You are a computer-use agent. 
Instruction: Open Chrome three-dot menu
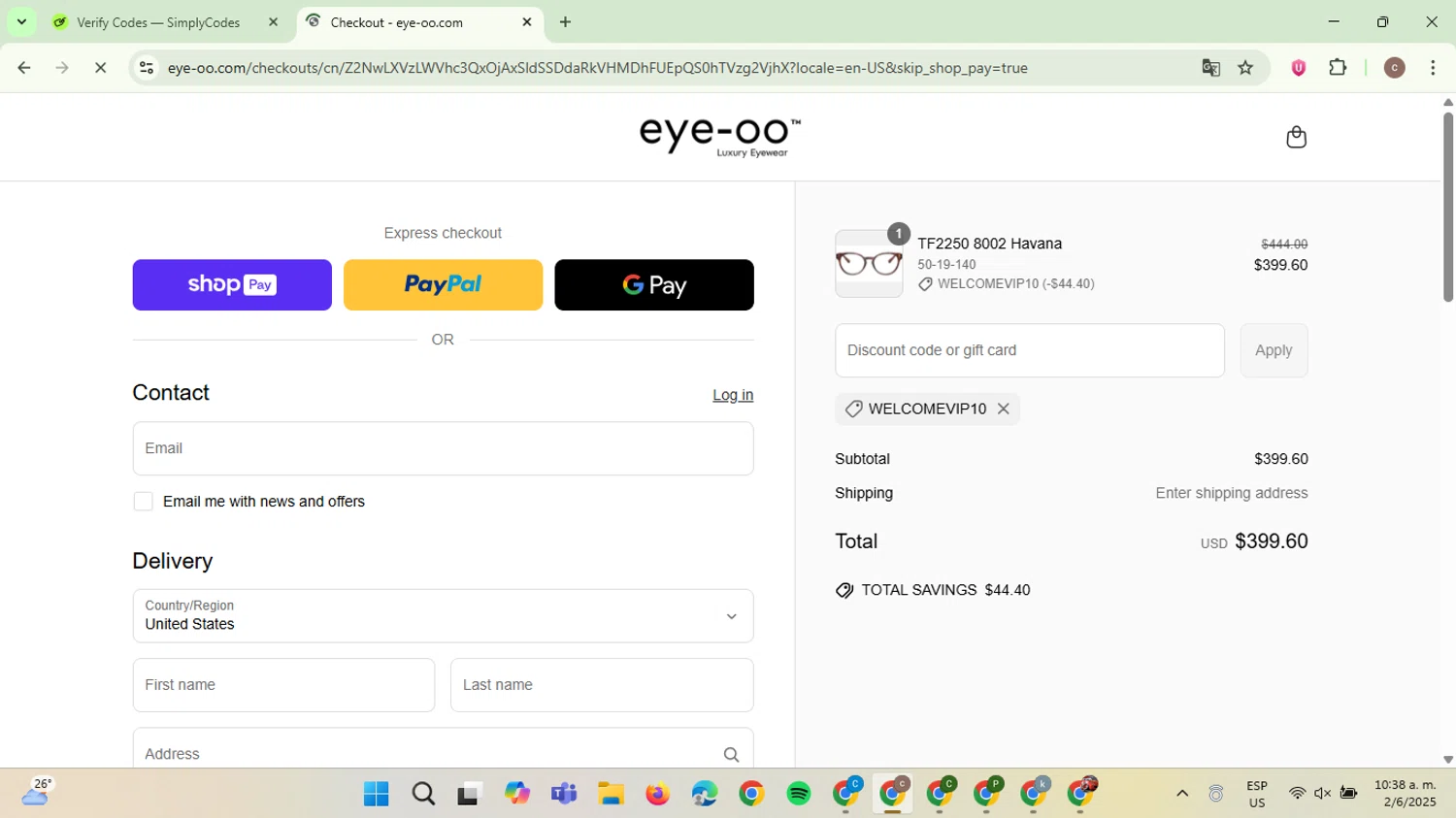click(1433, 68)
